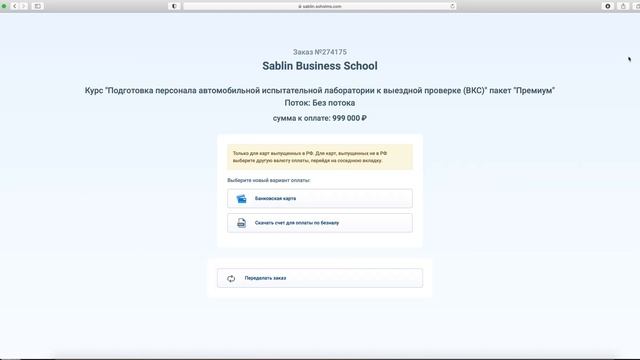Click the yellow notice about RF-issued cards
640x360 pixels.
coord(320,157)
